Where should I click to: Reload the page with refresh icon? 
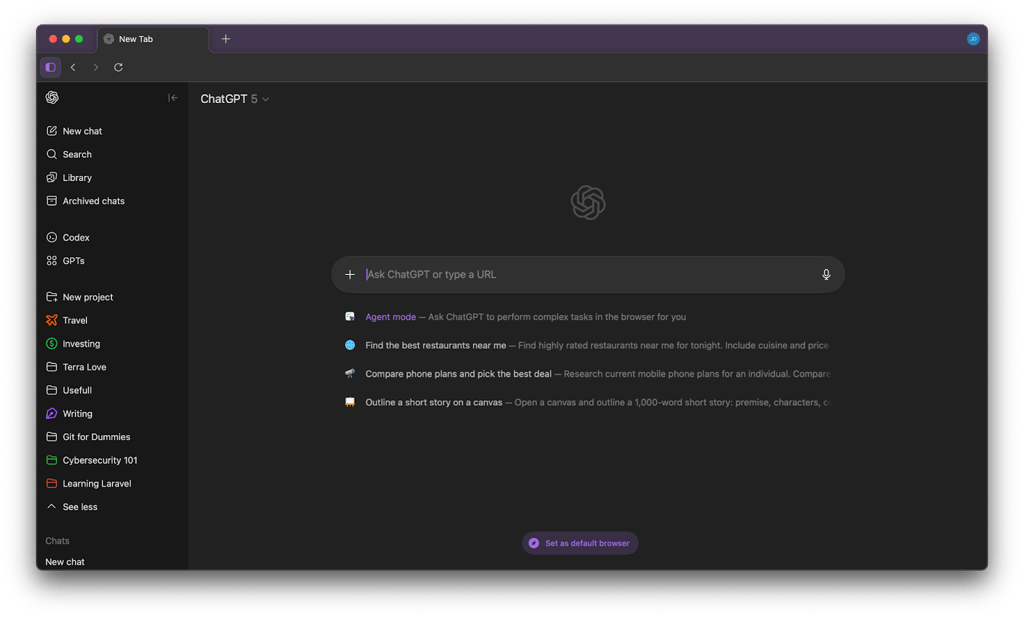[118, 67]
